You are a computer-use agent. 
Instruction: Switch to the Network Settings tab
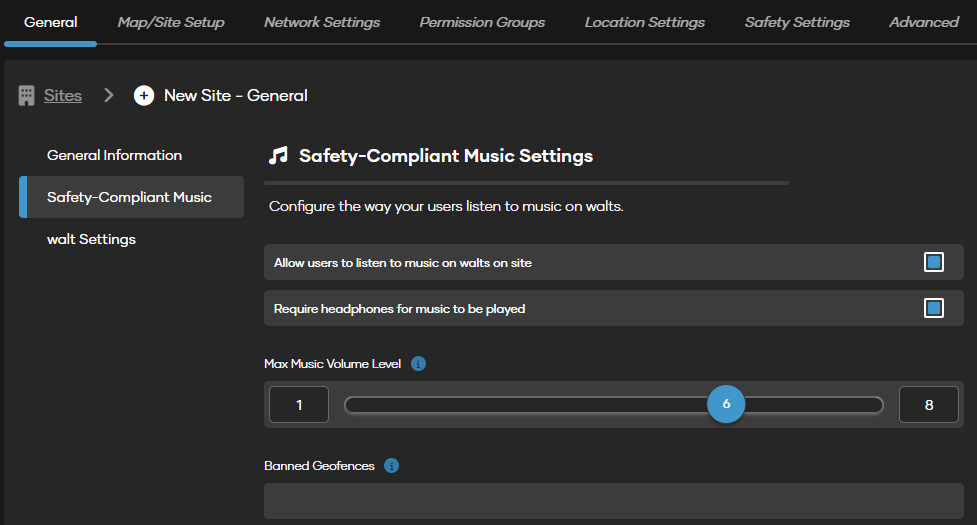(x=322, y=22)
